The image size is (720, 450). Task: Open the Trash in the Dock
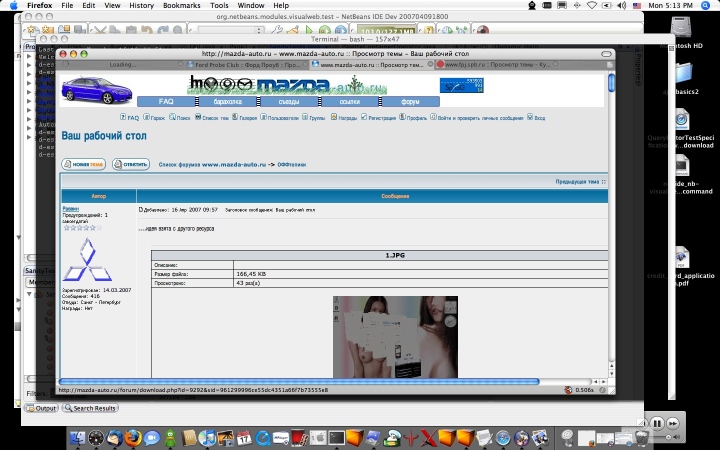641,439
